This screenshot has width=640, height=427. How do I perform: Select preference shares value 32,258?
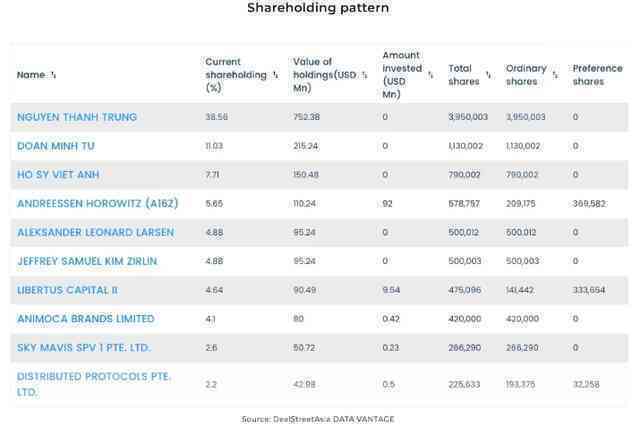click(586, 385)
